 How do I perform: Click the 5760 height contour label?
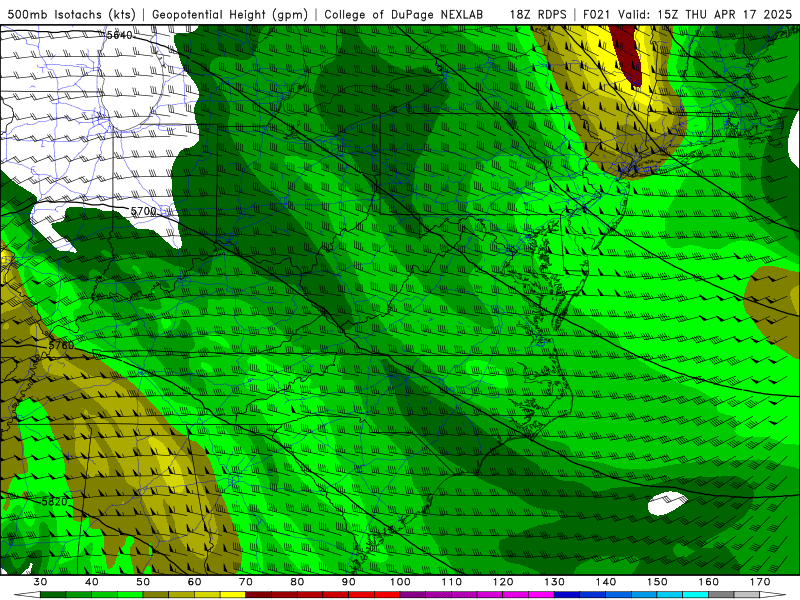pyautogui.click(x=61, y=345)
